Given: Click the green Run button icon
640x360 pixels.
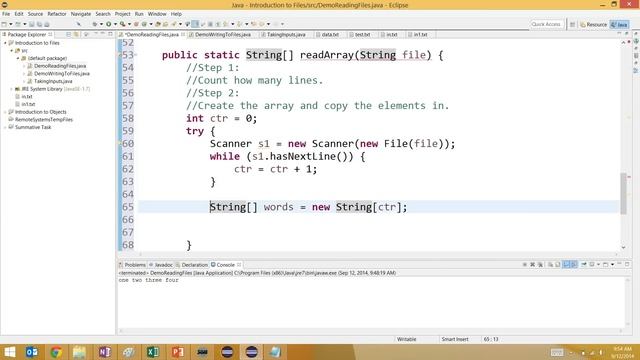Looking at the screenshot, I should click(109, 24).
